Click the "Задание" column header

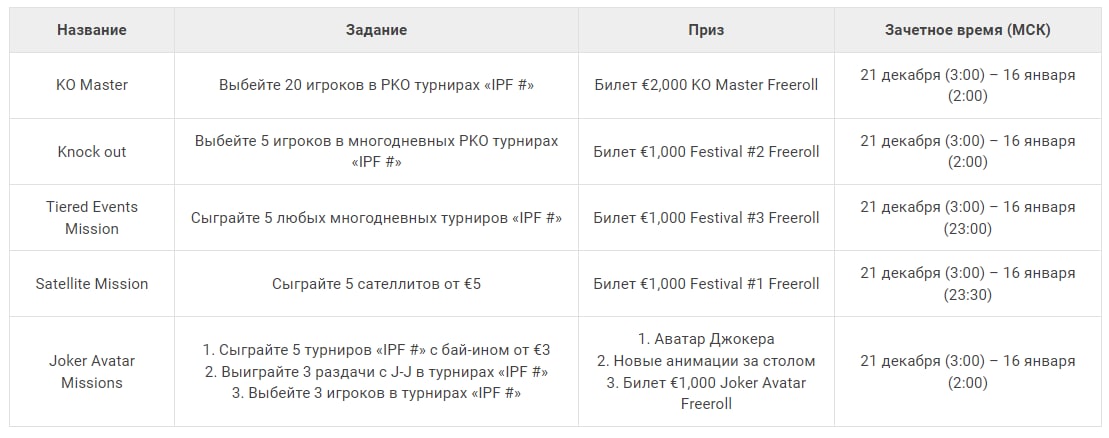(376, 30)
